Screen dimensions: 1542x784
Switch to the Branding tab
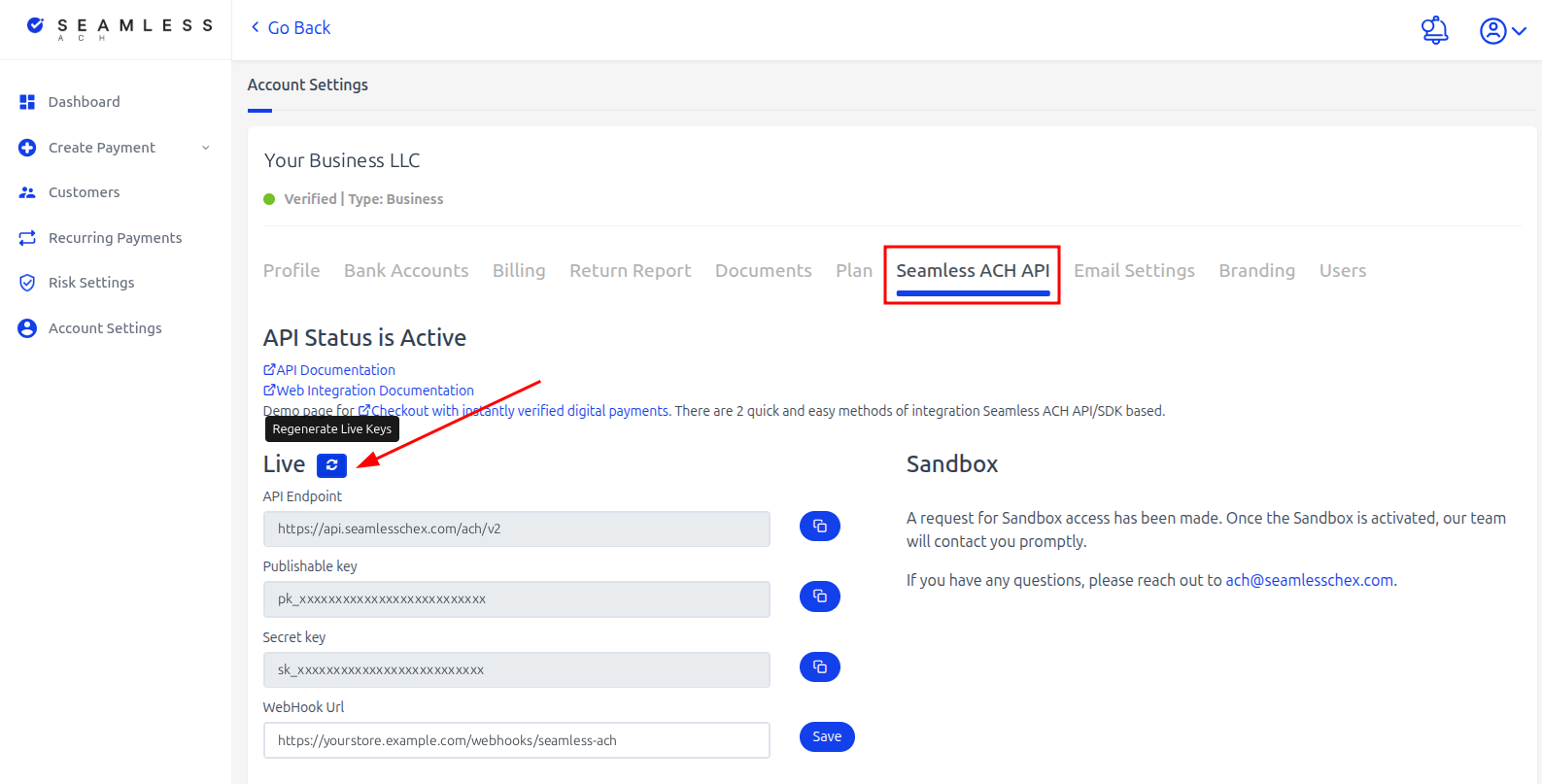(1257, 271)
